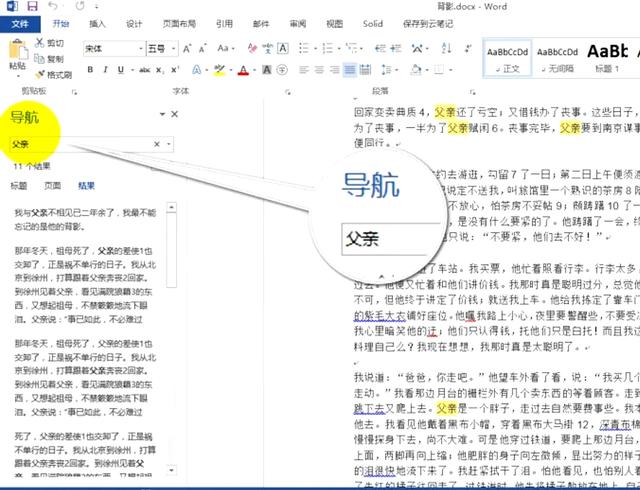Screen dimensions: 640x490
Task: Click results list scrollbar up arrow
Action: (172, 207)
